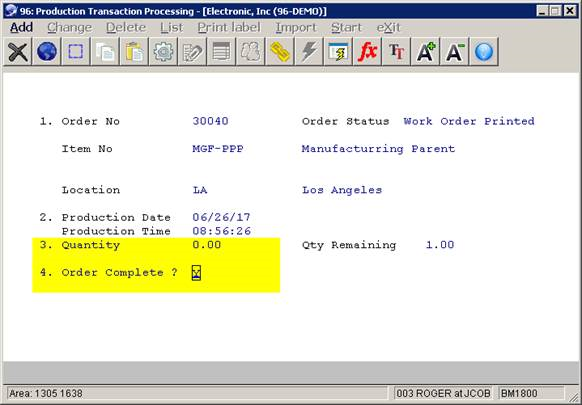Click the lightning bolt toolbar icon
Viewport: 582px width, 405px height.
pos(309,52)
